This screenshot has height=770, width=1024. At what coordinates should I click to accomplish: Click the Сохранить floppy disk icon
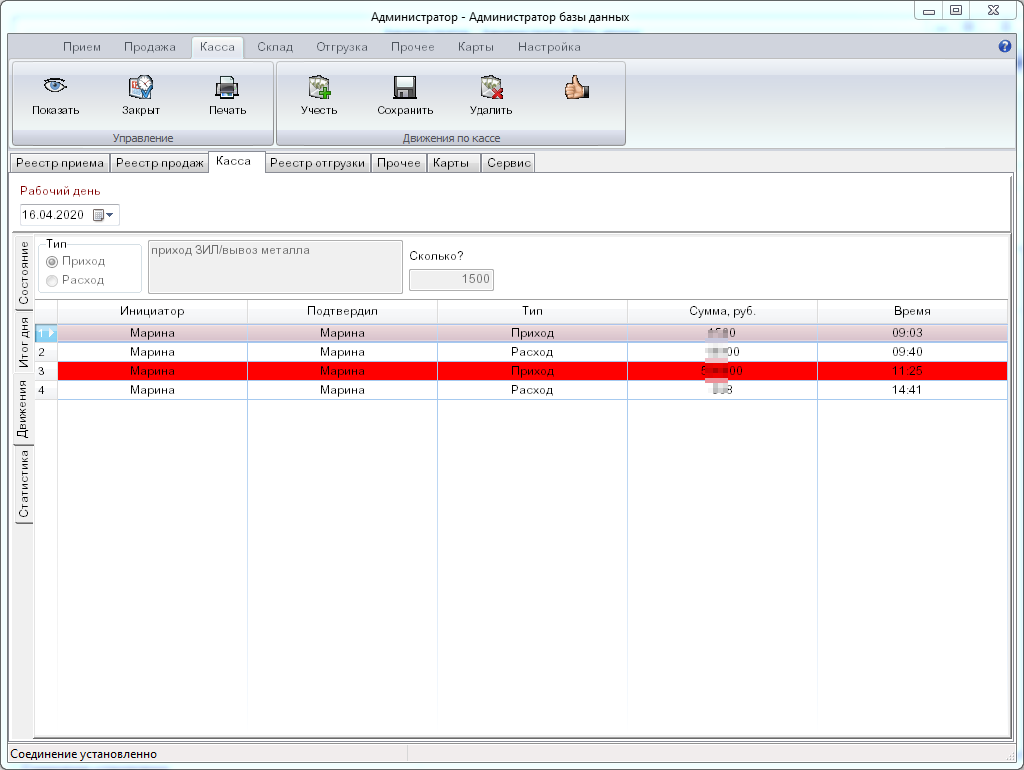point(405,87)
